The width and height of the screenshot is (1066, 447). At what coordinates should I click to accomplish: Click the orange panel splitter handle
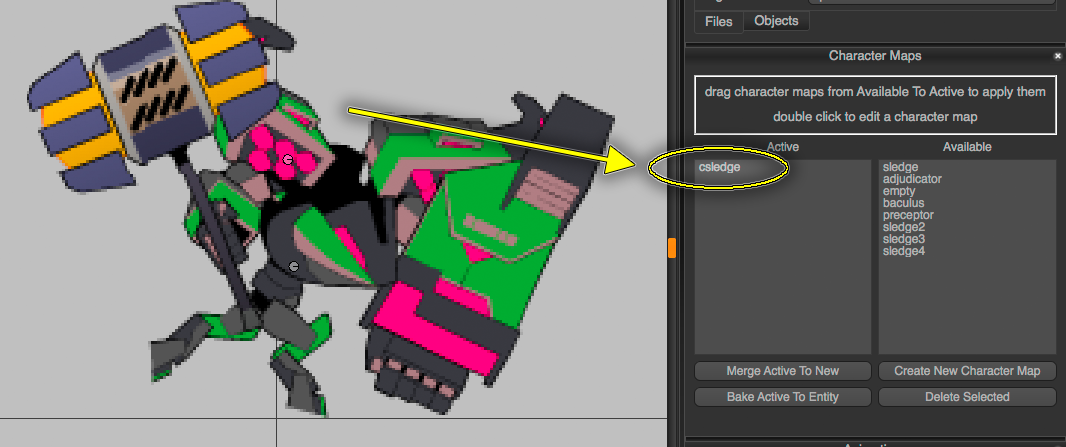(x=672, y=247)
